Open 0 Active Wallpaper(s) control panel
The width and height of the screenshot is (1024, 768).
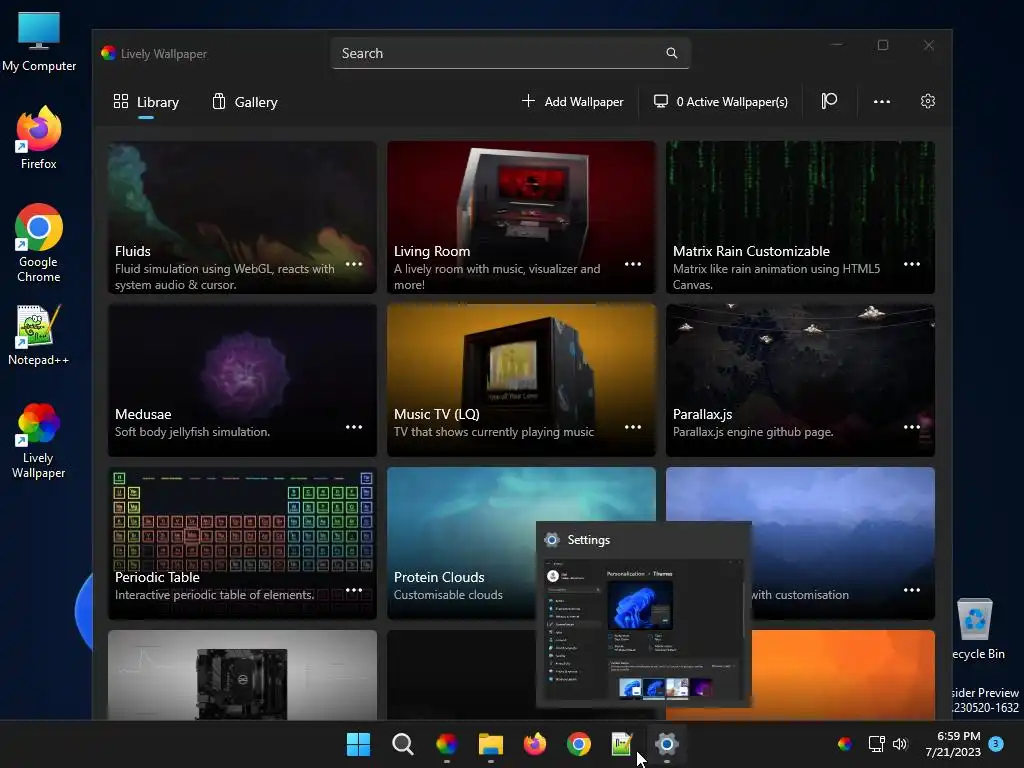[x=720, y=101]
